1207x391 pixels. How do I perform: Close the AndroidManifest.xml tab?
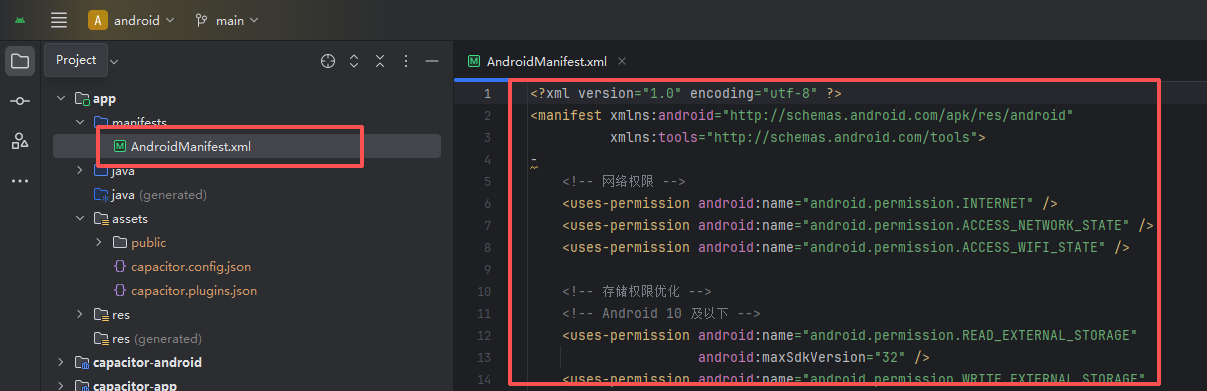(622, 61)
